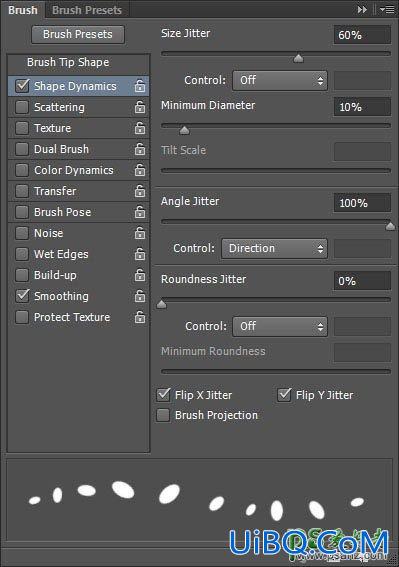This screenshot has width=399, height=567.
Task: Enable the Scattering checkbox
Action: pyautogui.click(x=22, y=107)
